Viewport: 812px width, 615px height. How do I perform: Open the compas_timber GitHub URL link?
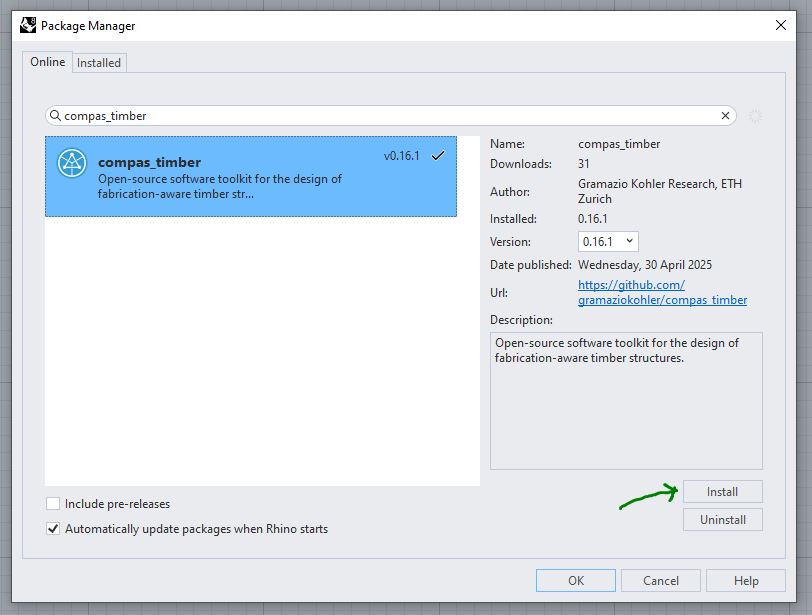click(662, 293)
